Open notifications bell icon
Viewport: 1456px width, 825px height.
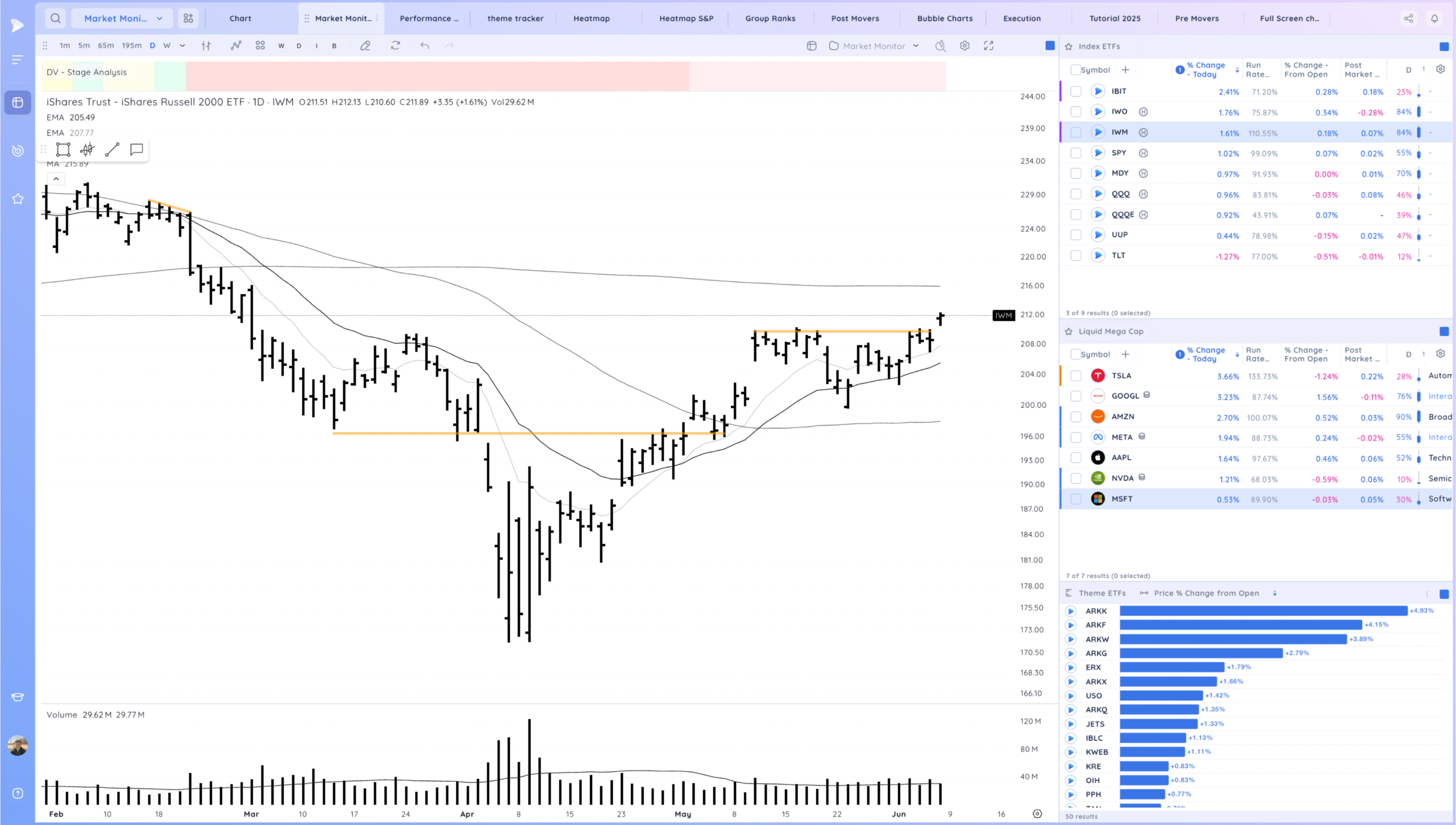[x=1434, y=18]
